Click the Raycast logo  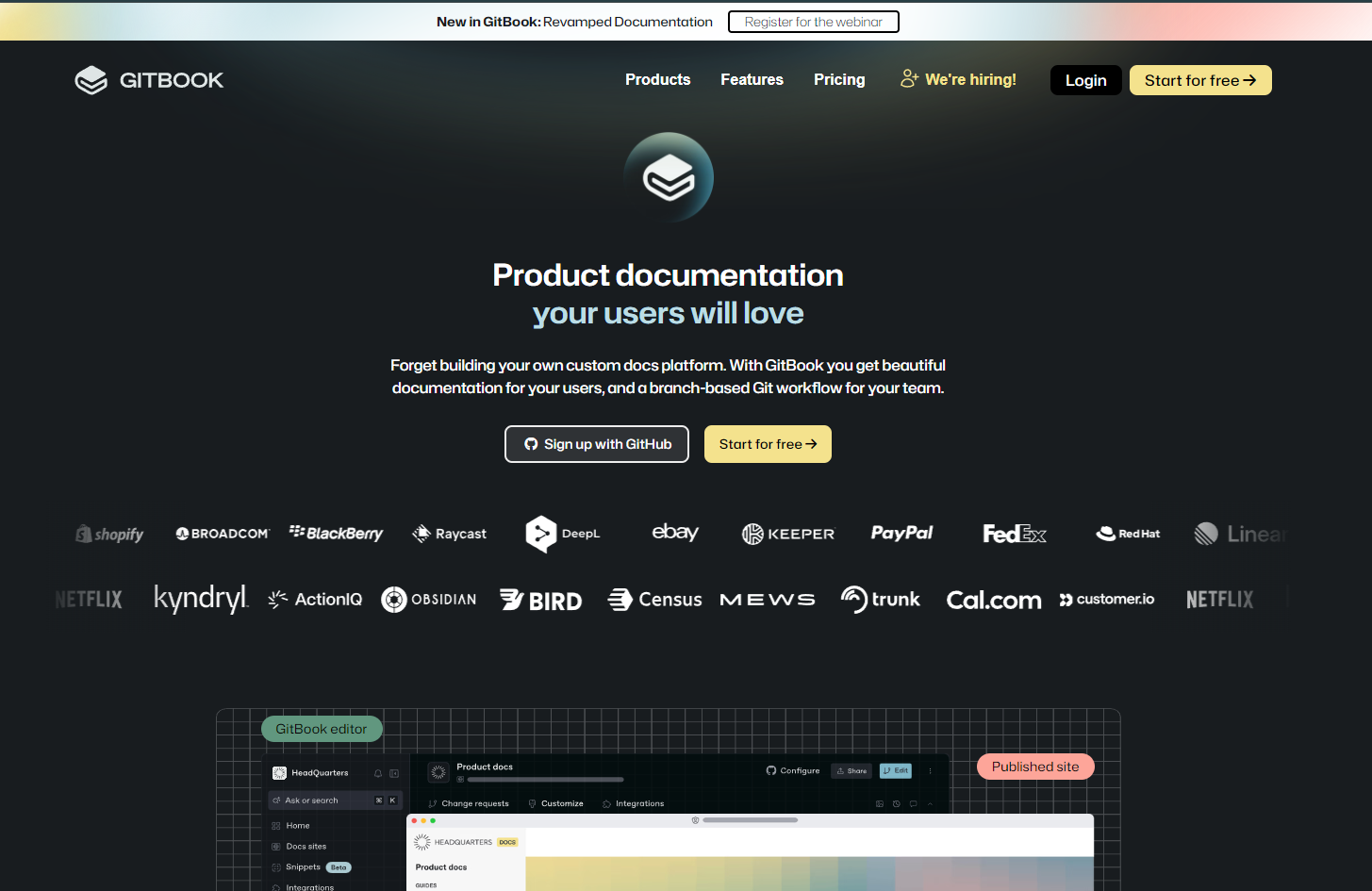449,534
